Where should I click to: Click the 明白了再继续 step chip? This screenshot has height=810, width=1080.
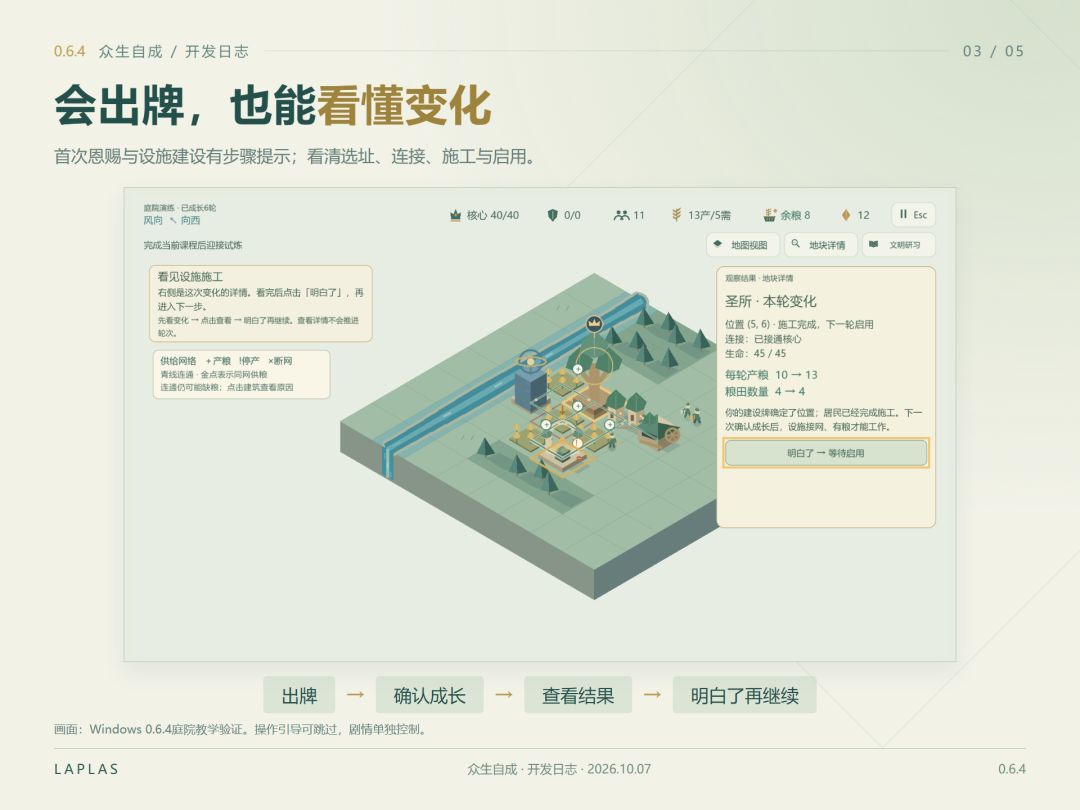[x=745, y=695]
